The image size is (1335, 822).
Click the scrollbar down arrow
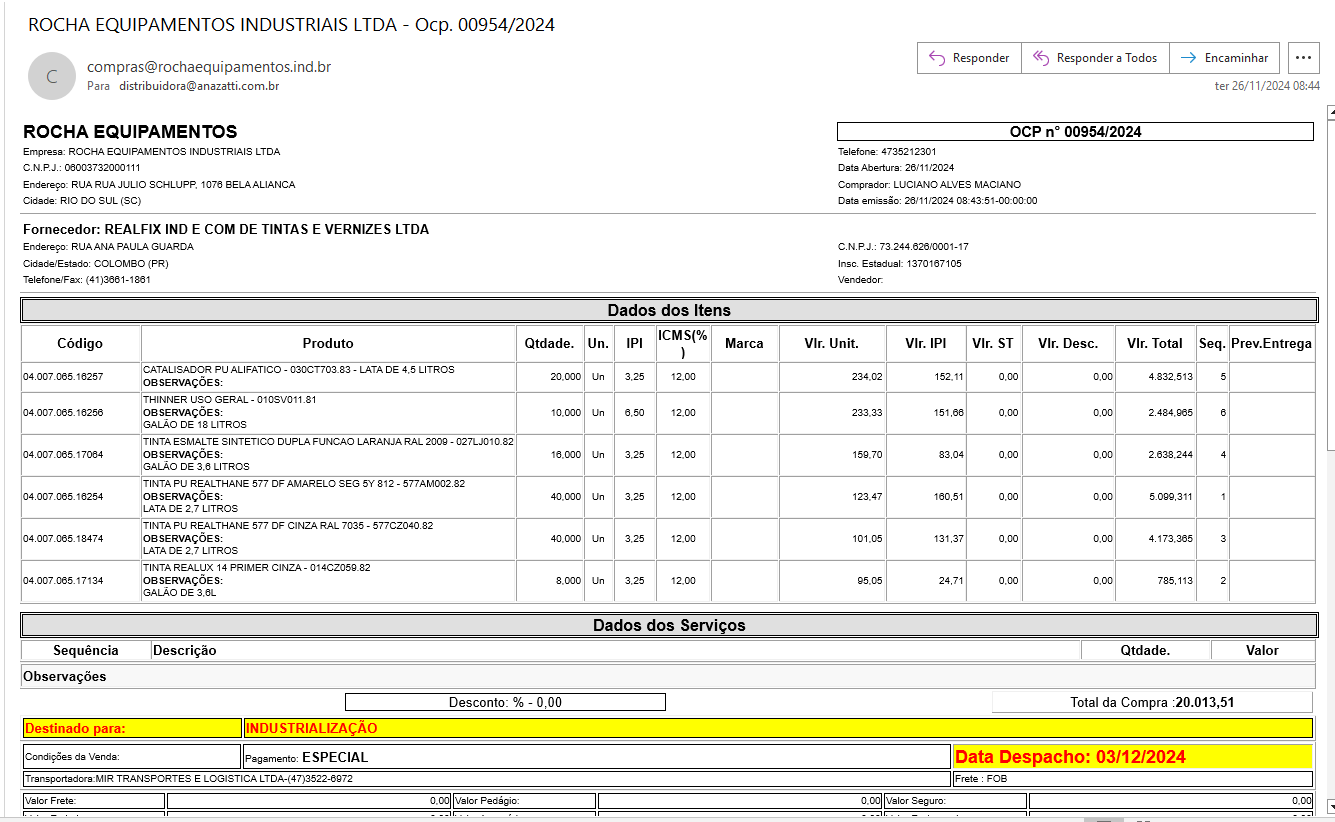pyautogui.click(x=1329, y=805)
